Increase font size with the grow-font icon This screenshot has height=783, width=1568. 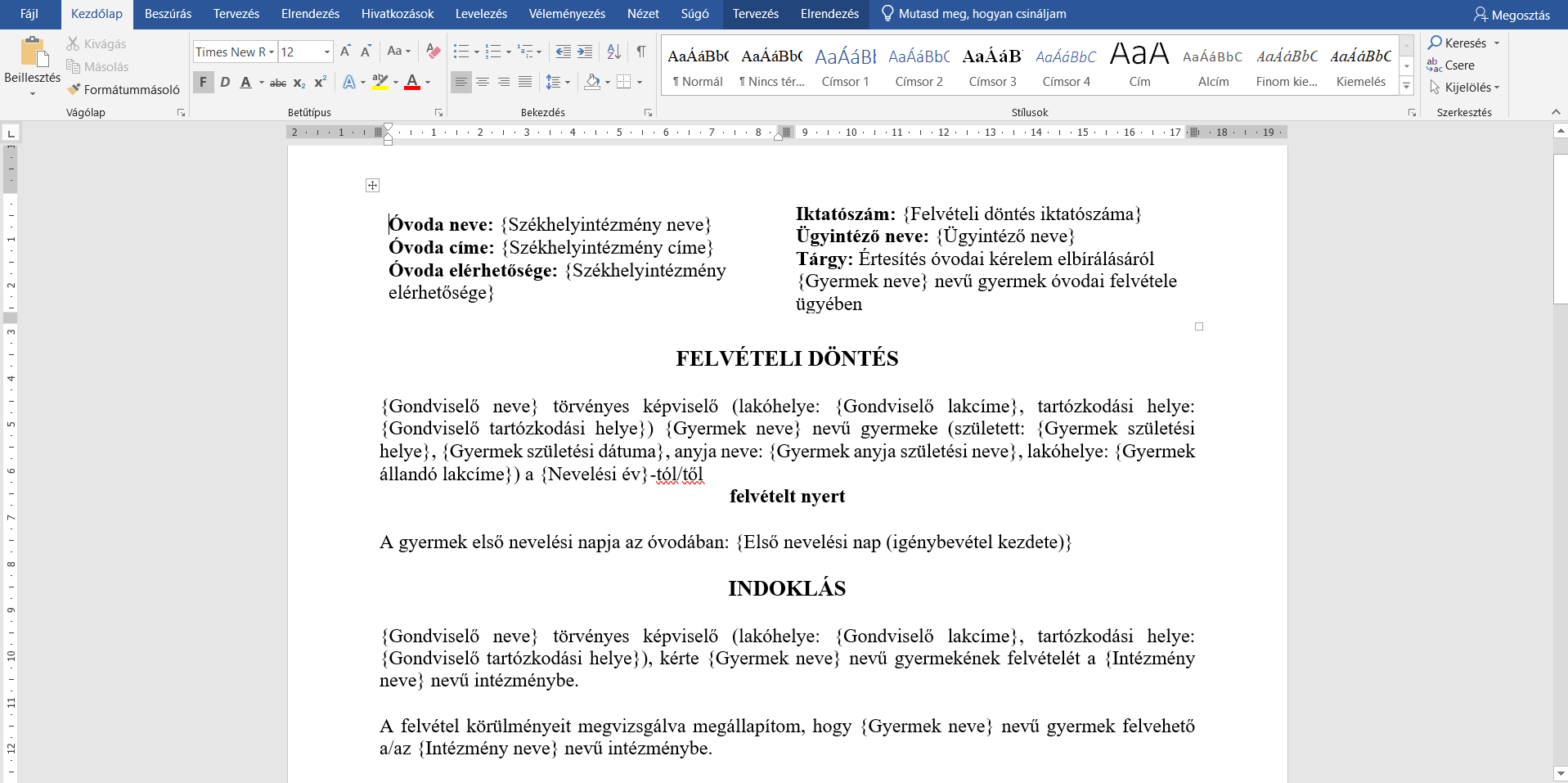[345, 52]
